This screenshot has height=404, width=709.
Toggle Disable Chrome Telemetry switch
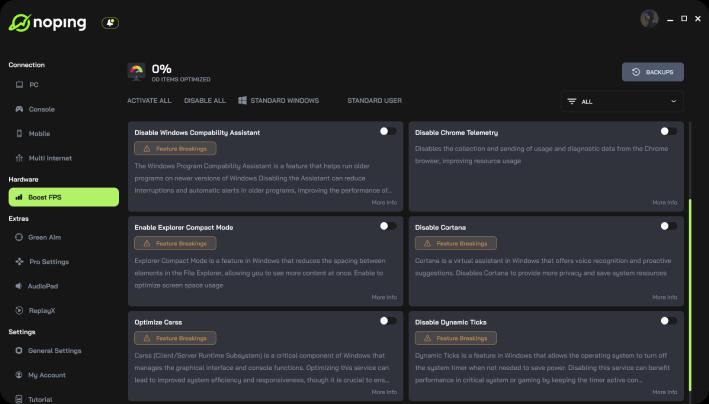tap(668, 131)
